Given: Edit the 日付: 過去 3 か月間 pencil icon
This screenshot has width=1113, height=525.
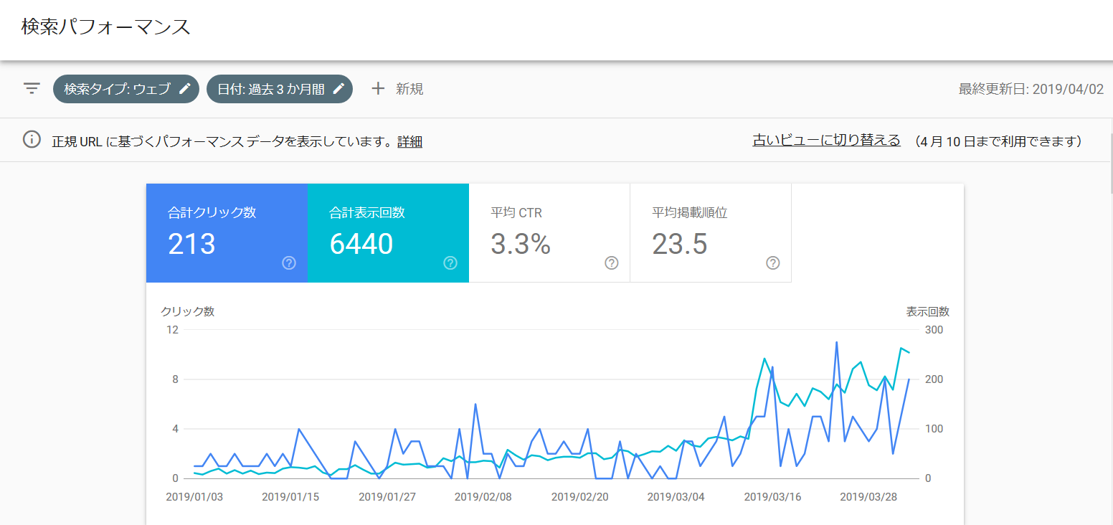Looking at the screenshot, I should point(339,89).
